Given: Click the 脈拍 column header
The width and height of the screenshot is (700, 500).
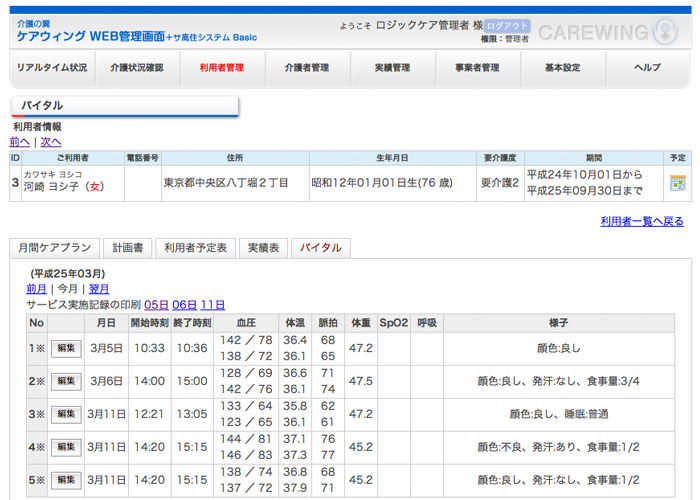Looking at the screenshot, I should [x=328, y=323].
